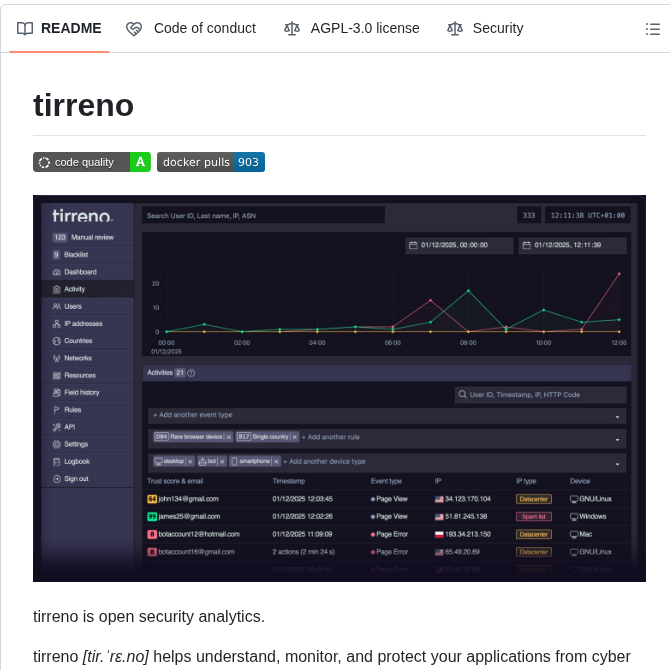The image size is (670, 670).
Task: Click the book icon beside README
Action: tap(25, 29)
